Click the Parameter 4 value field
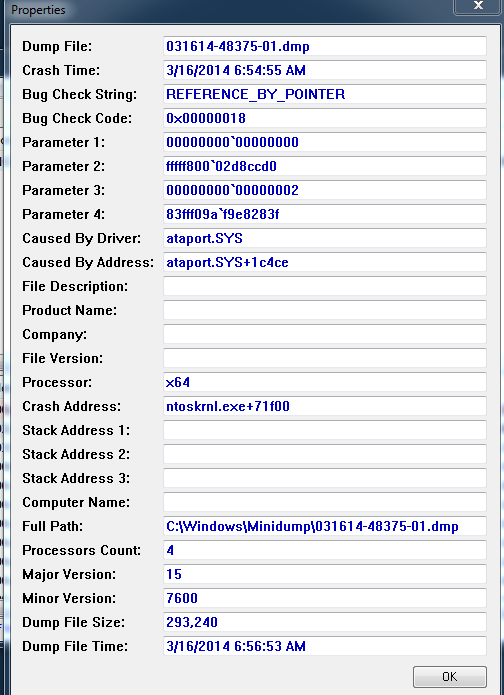The width and height of the screenshot is (504, 695). pyautogui.click(x=324, y=214)
